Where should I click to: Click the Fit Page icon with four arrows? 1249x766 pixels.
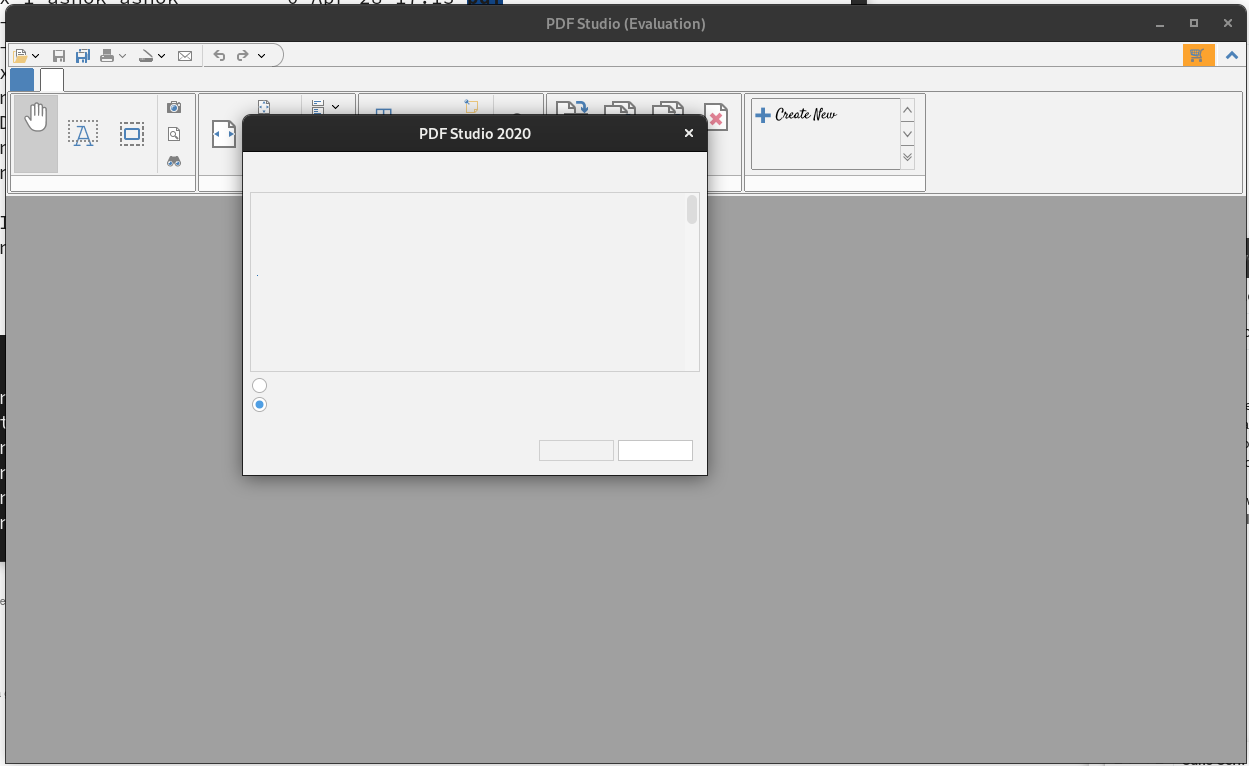pyautogui.click(x=264, y=106)
